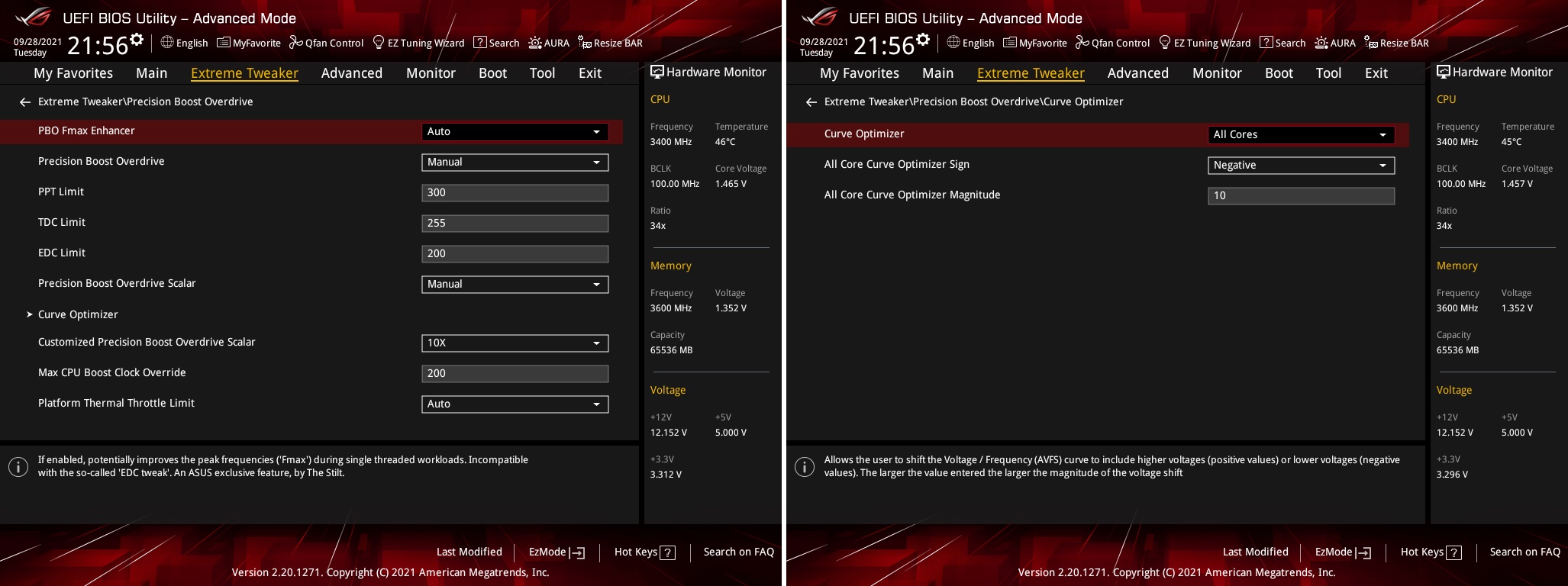Toggle Resize BAR in left window

pos(610,43)
